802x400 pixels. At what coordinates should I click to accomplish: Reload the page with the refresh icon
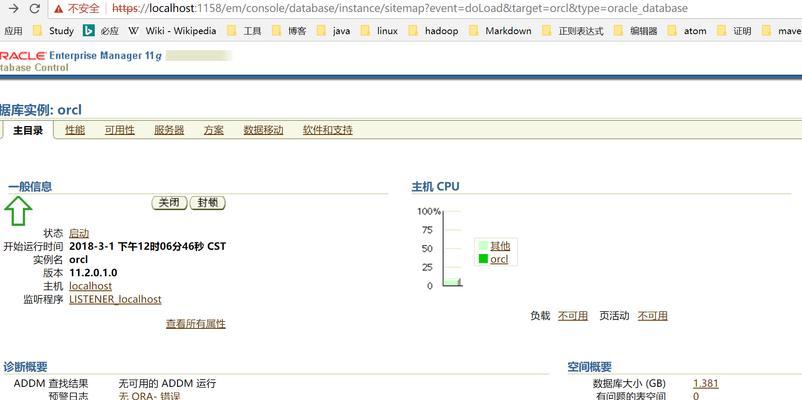pyautogui.click(x=35, y=9)
